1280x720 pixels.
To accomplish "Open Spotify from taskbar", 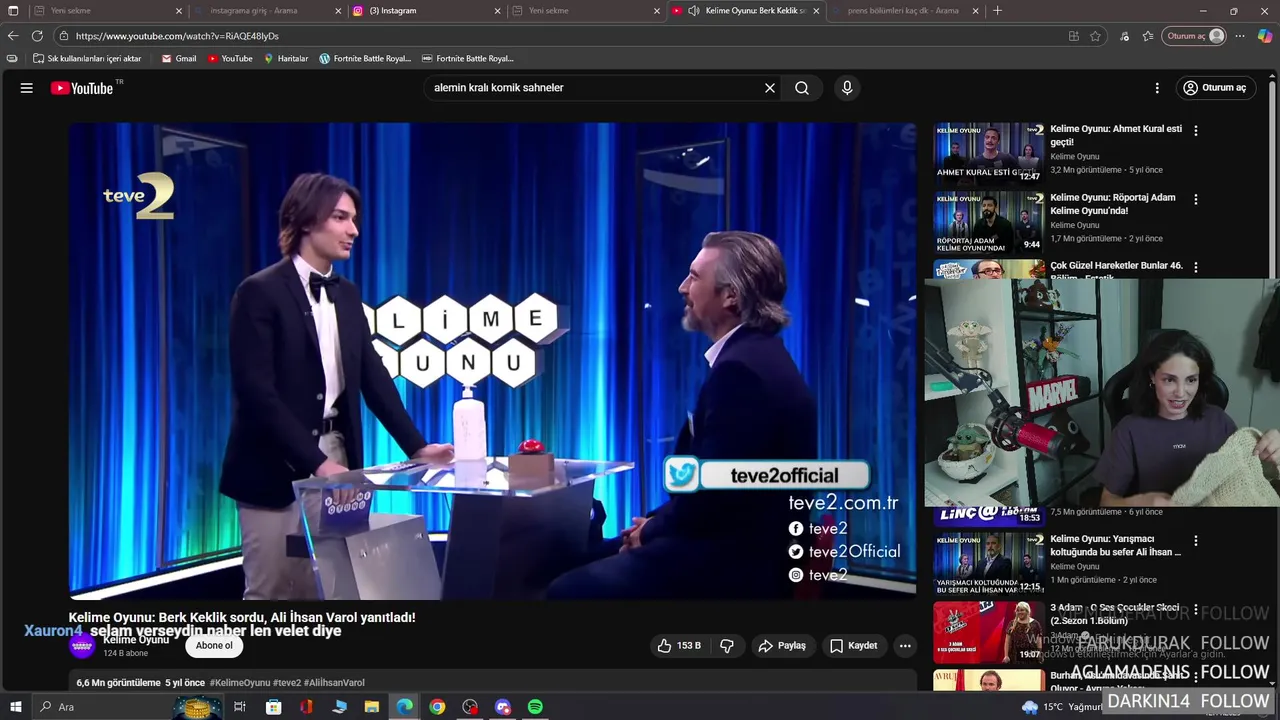I will 535,707.
